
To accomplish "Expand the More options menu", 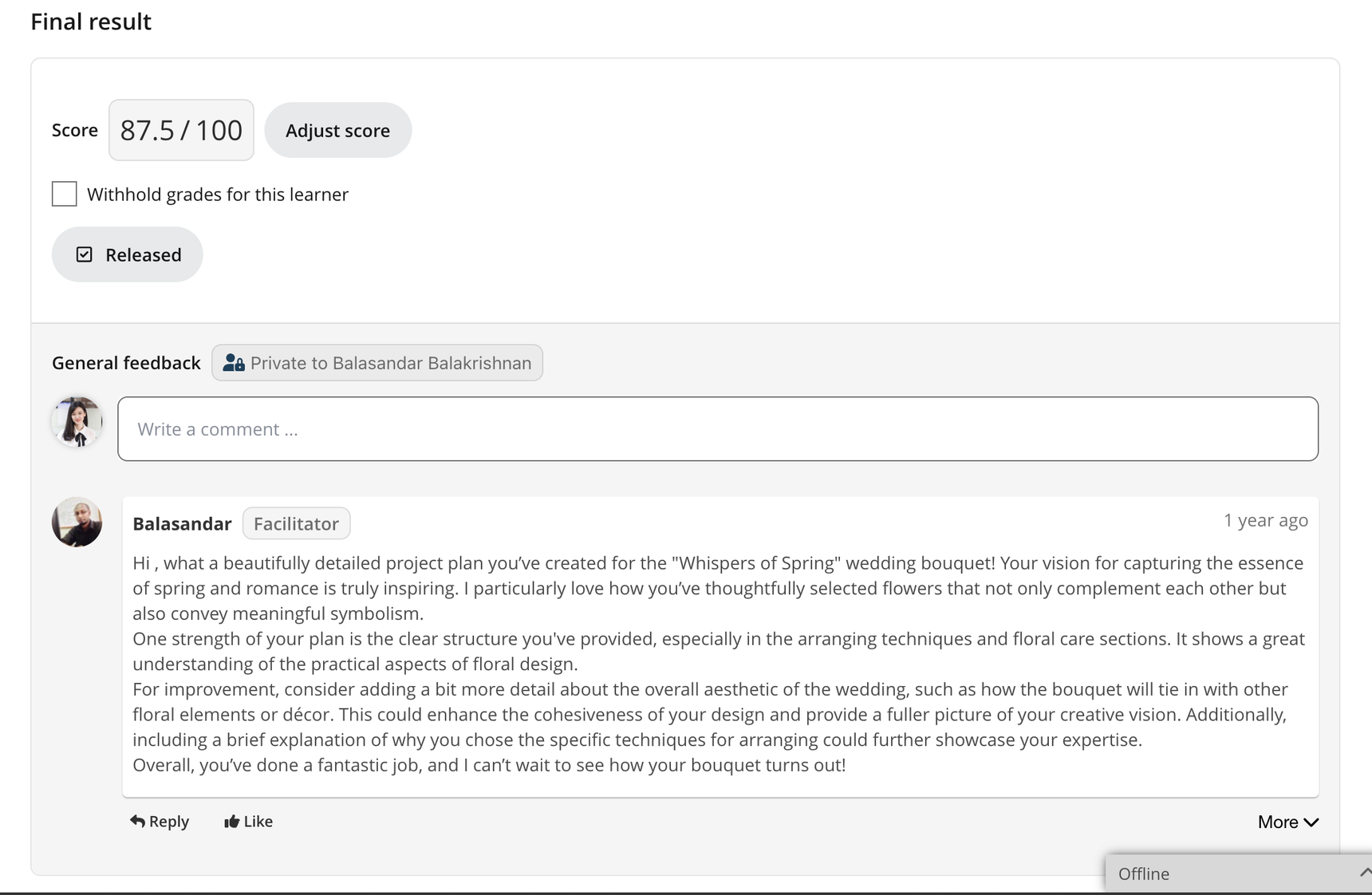I will coord(1287,822).
